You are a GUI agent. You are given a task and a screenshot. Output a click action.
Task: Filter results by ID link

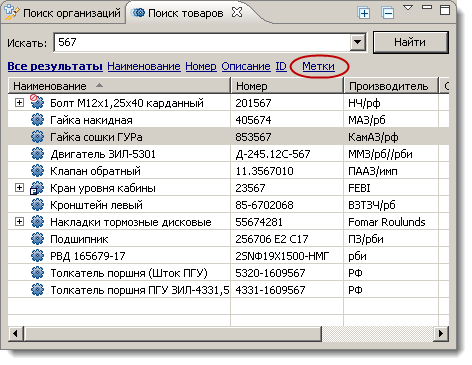coord(281,66)
